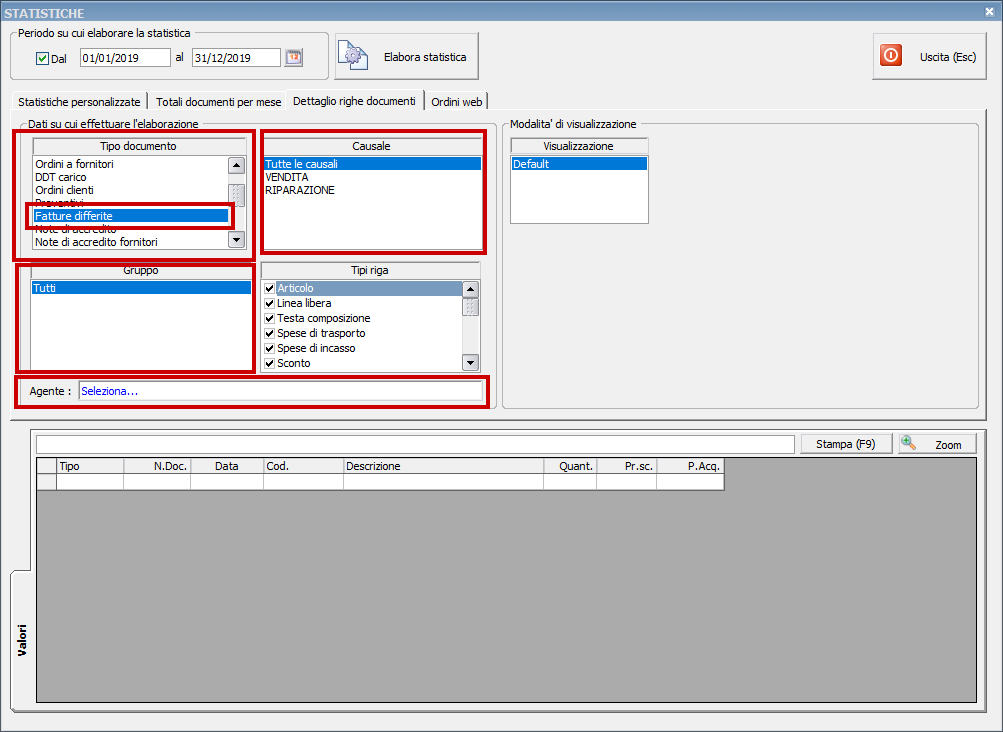Click the Elabora statistica gear icon
1003x732 pixels.
point(354,56)
